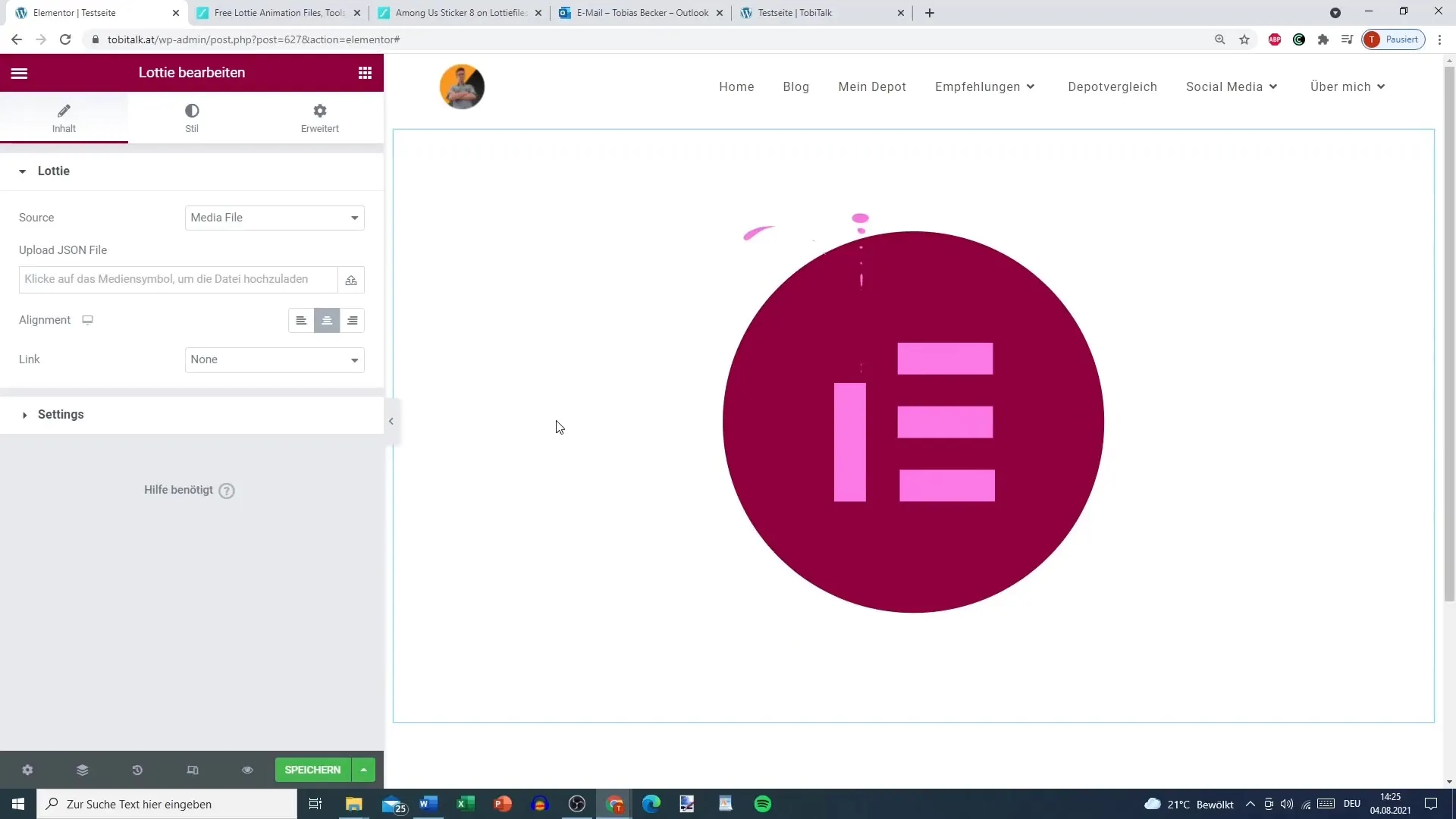
Task: Align the Lottie animation to the center
Action: click(327, 321)
